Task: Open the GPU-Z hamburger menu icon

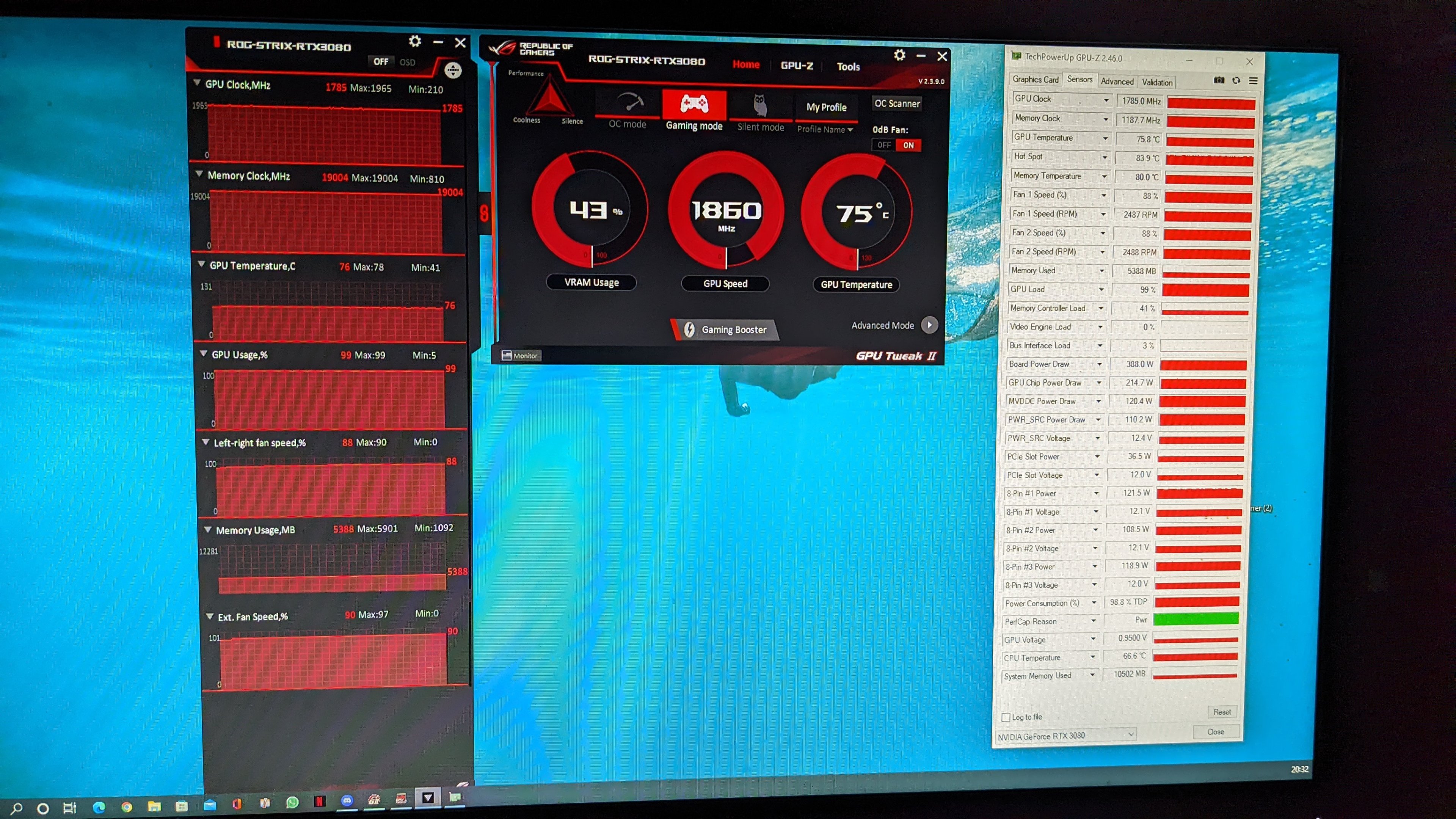Action: pos(1253,81)
